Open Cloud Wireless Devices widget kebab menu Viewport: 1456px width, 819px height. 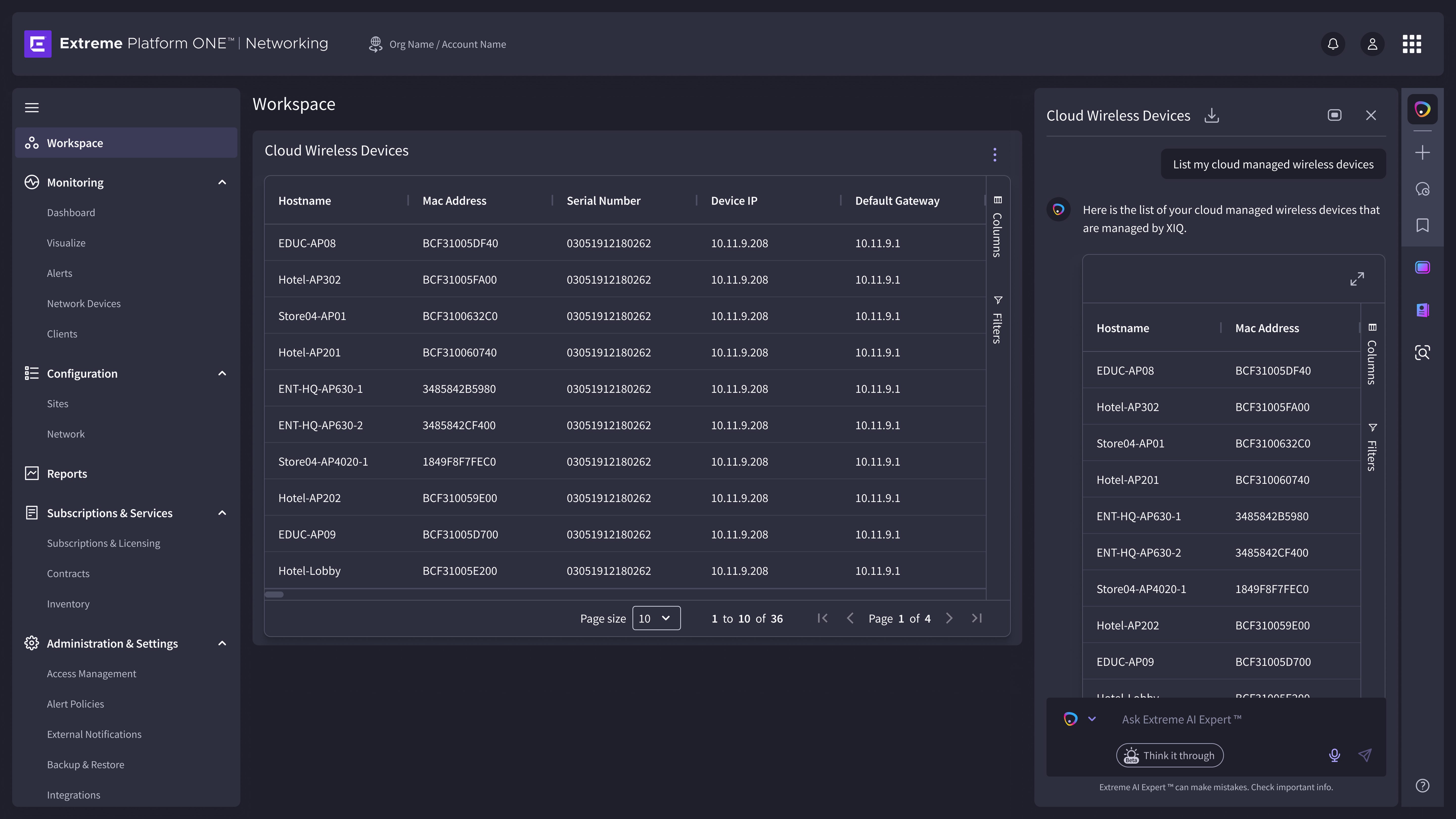coord(995,154)
